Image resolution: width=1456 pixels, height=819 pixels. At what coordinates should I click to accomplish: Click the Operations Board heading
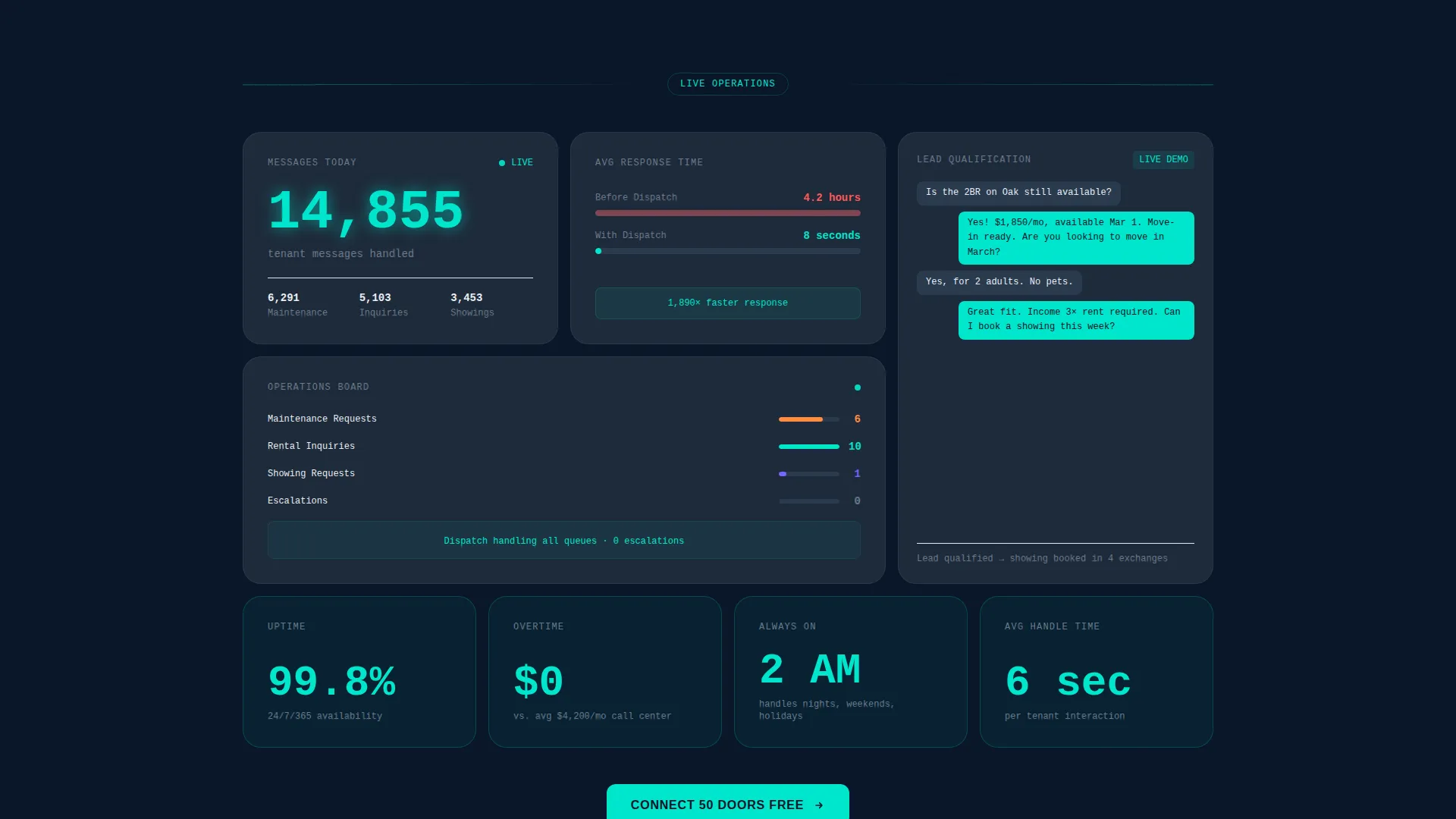(318, 388)
